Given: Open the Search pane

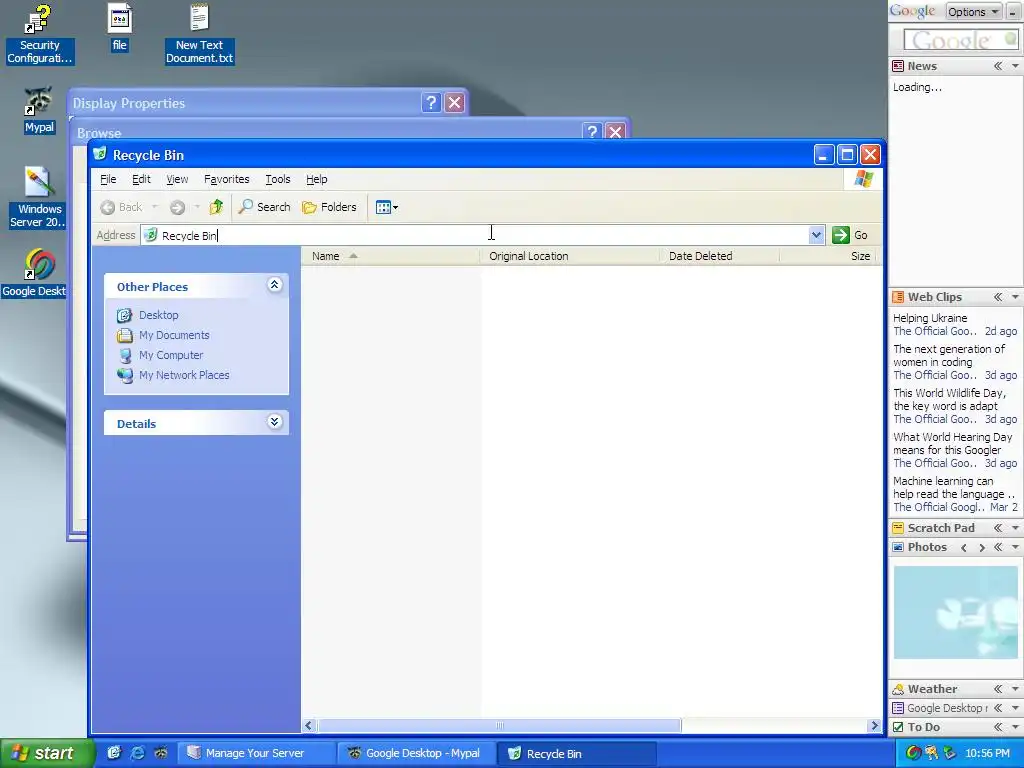Looking at the screenshot, I should click(264, 207).
